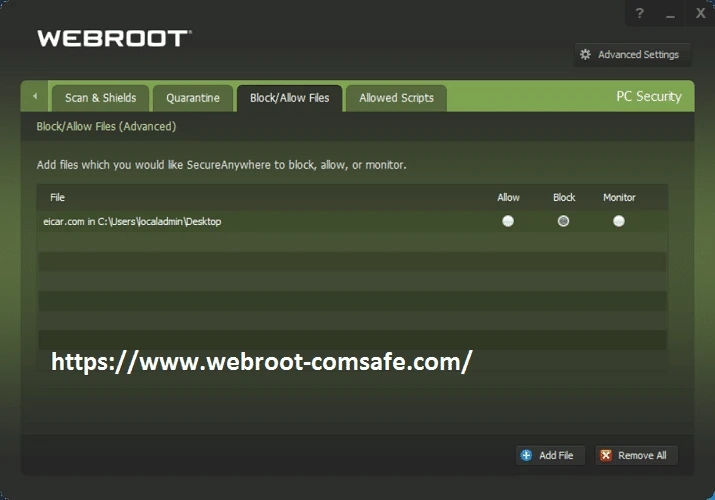This screenshot has height=500, width=715.
Task: Open the Quarantine tab
Action: pyautogui.click(x=193, y=98)
